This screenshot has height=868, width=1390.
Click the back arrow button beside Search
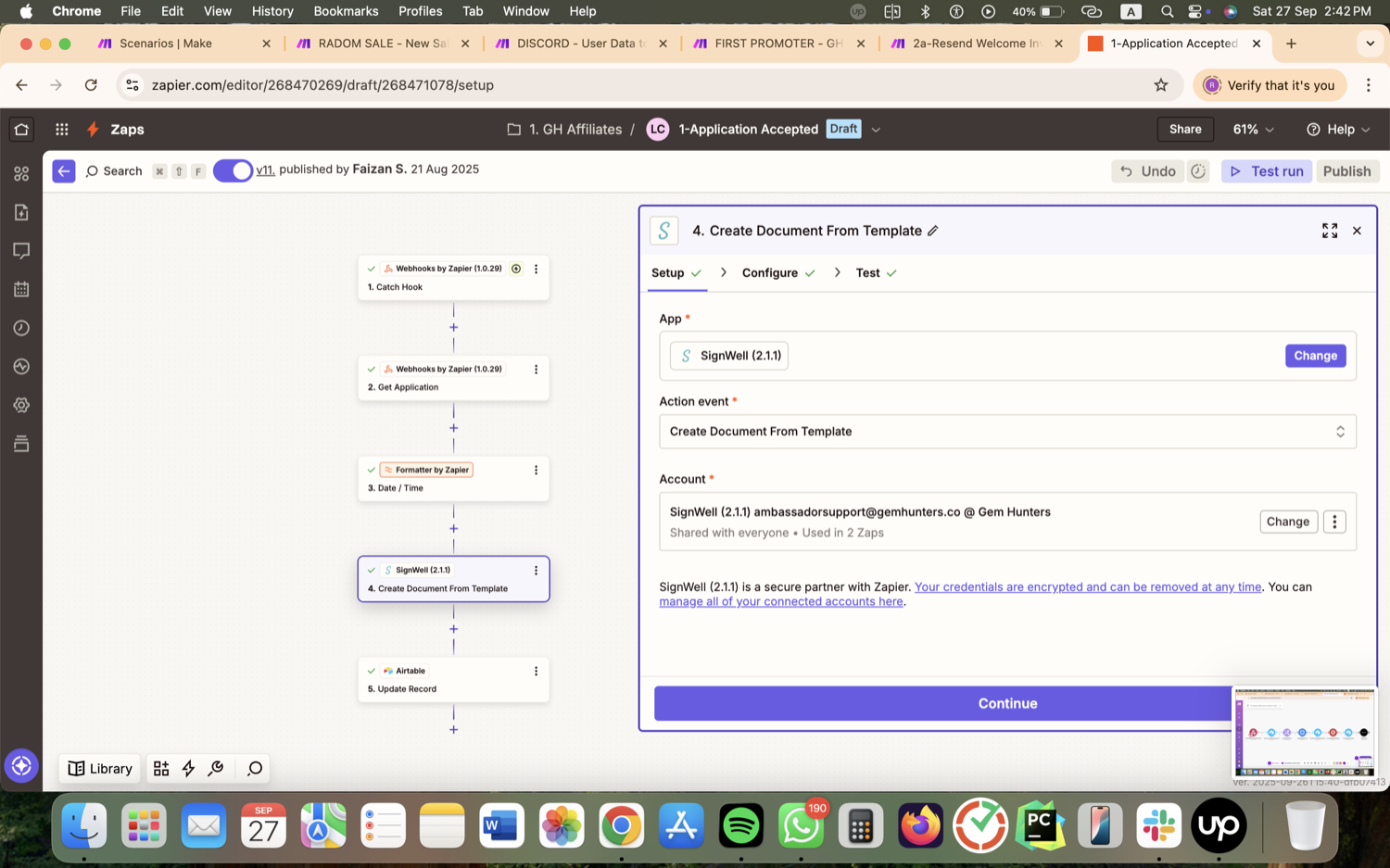pyautogui.click(x=64, y=171)
